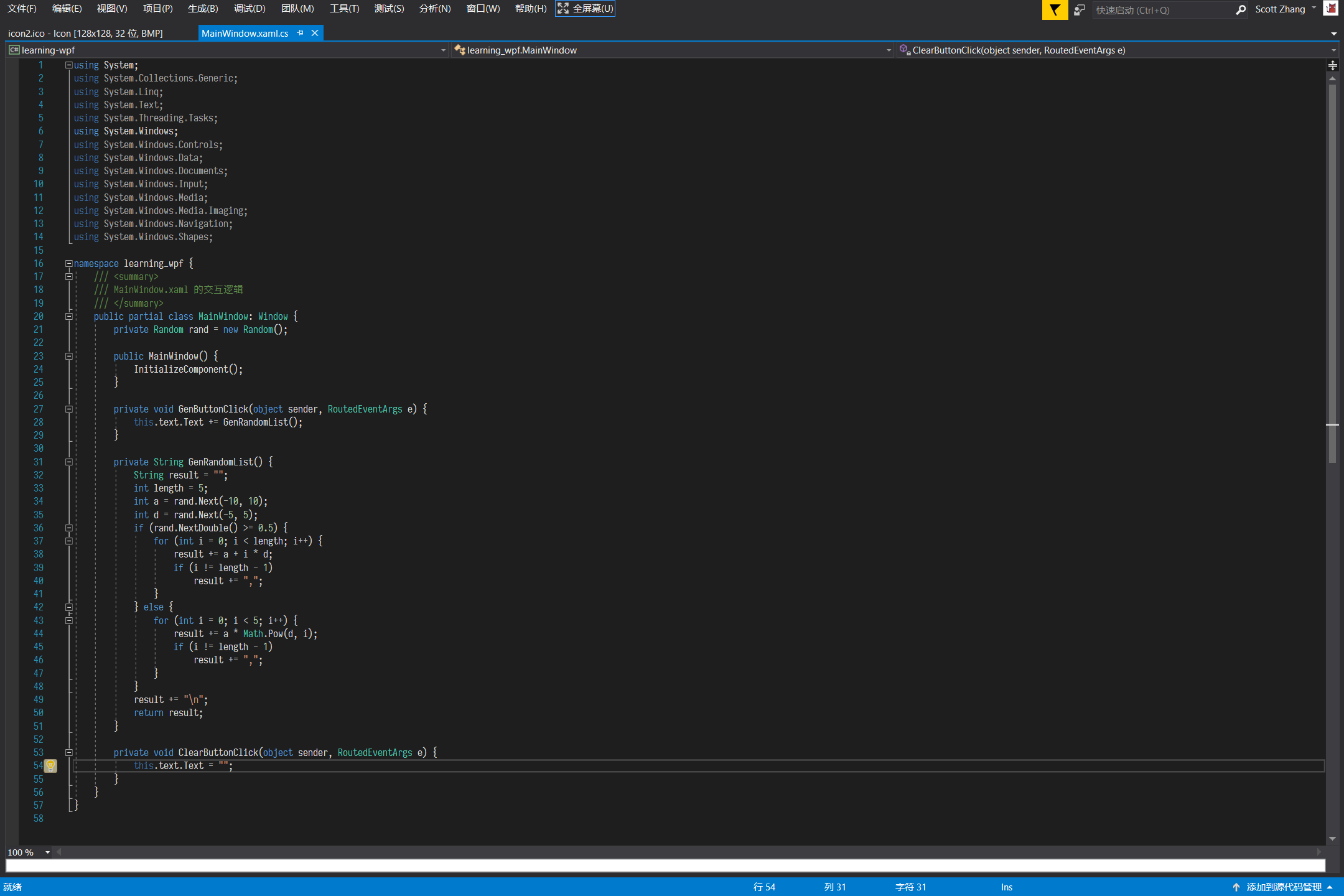
Task: Close the MainWindow.xaml.cs tab
Action: [315, 33]
